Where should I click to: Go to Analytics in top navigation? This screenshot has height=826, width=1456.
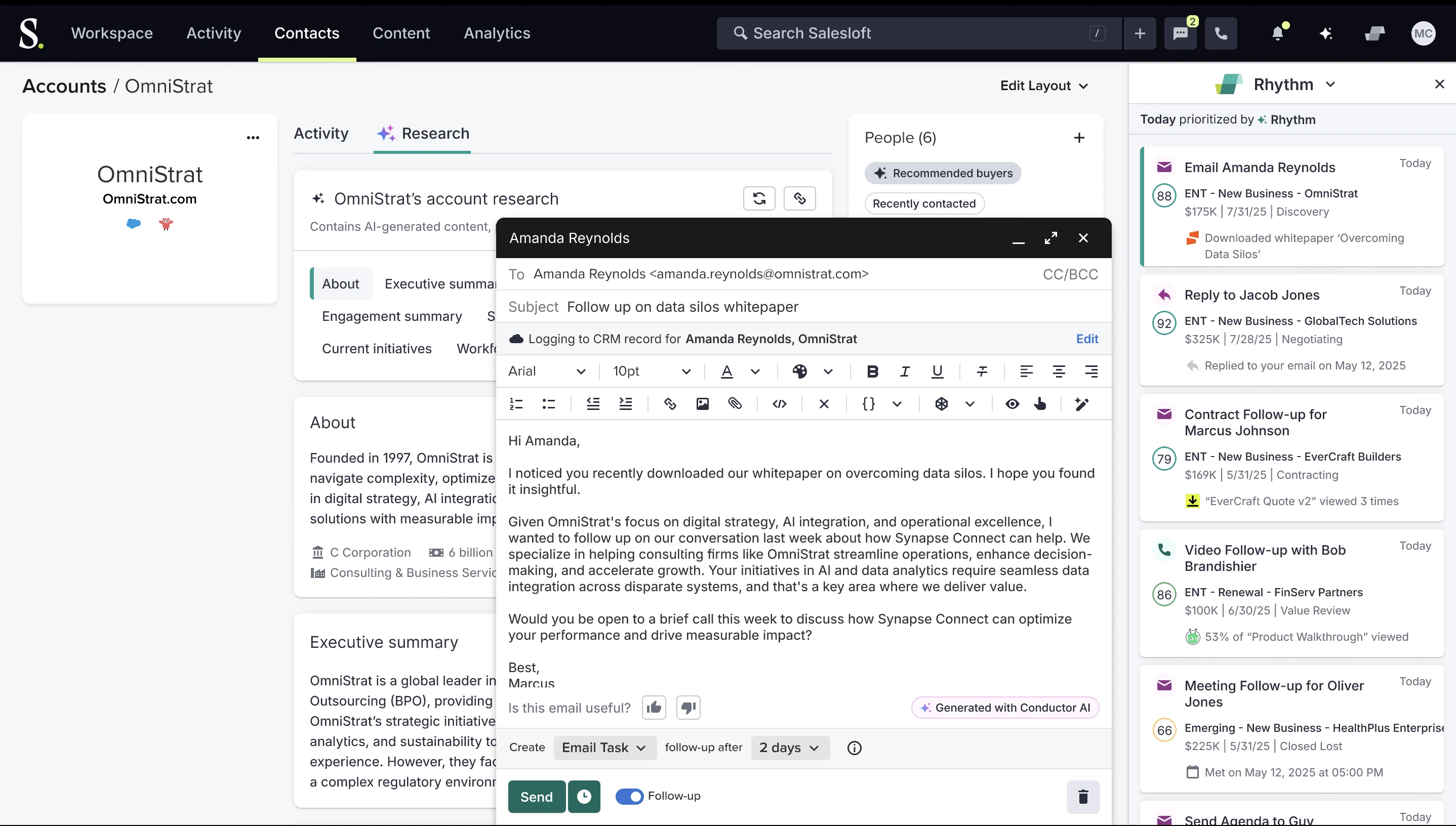497,33
